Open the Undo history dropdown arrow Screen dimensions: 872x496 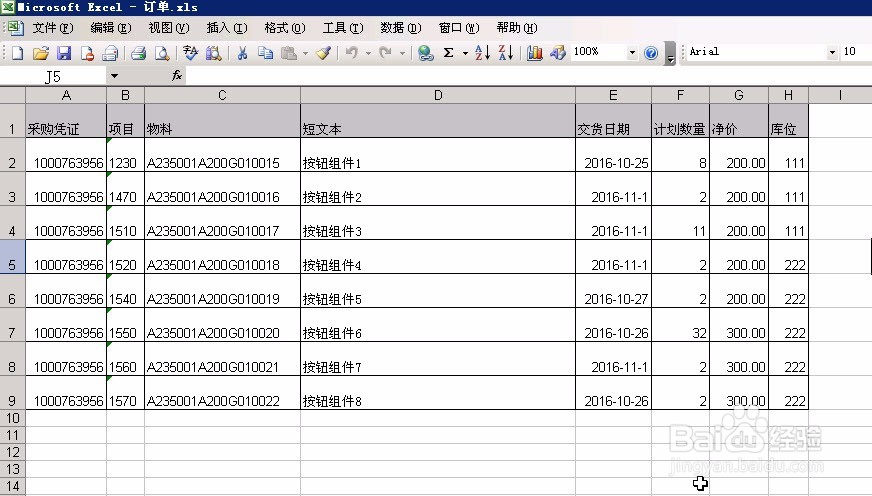point(368,53)
